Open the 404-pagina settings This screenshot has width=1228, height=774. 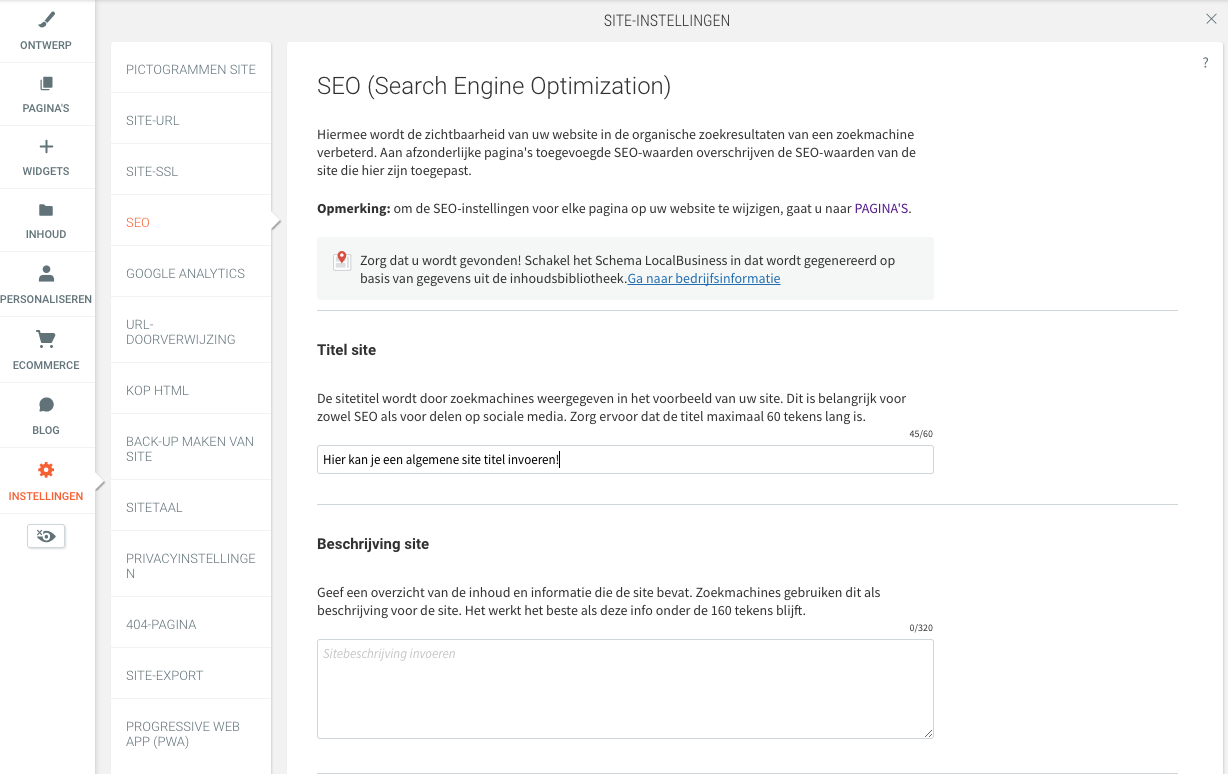(161, 624)
